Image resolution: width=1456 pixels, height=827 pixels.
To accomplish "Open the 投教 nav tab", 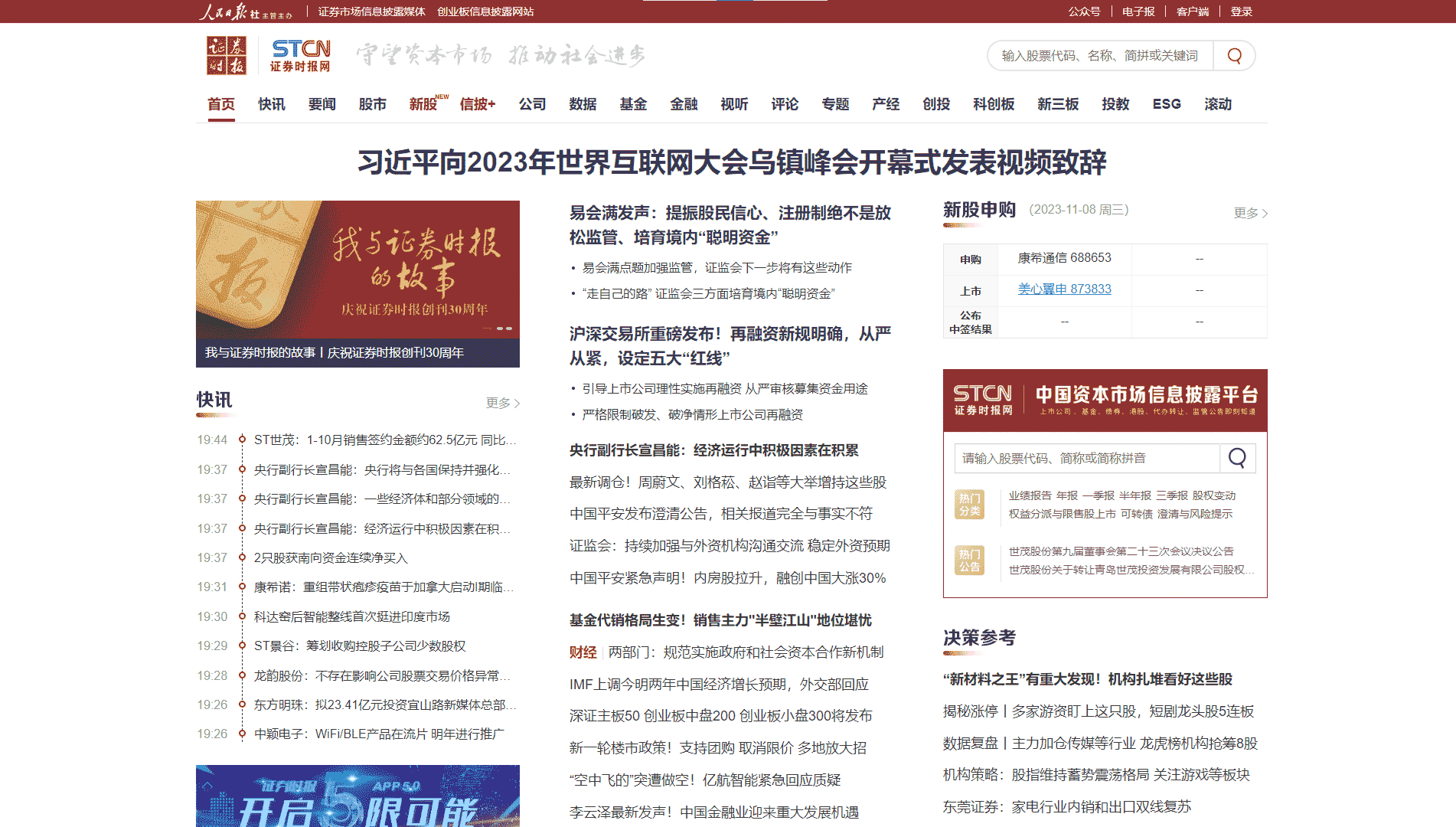I will click(1115, 104).
